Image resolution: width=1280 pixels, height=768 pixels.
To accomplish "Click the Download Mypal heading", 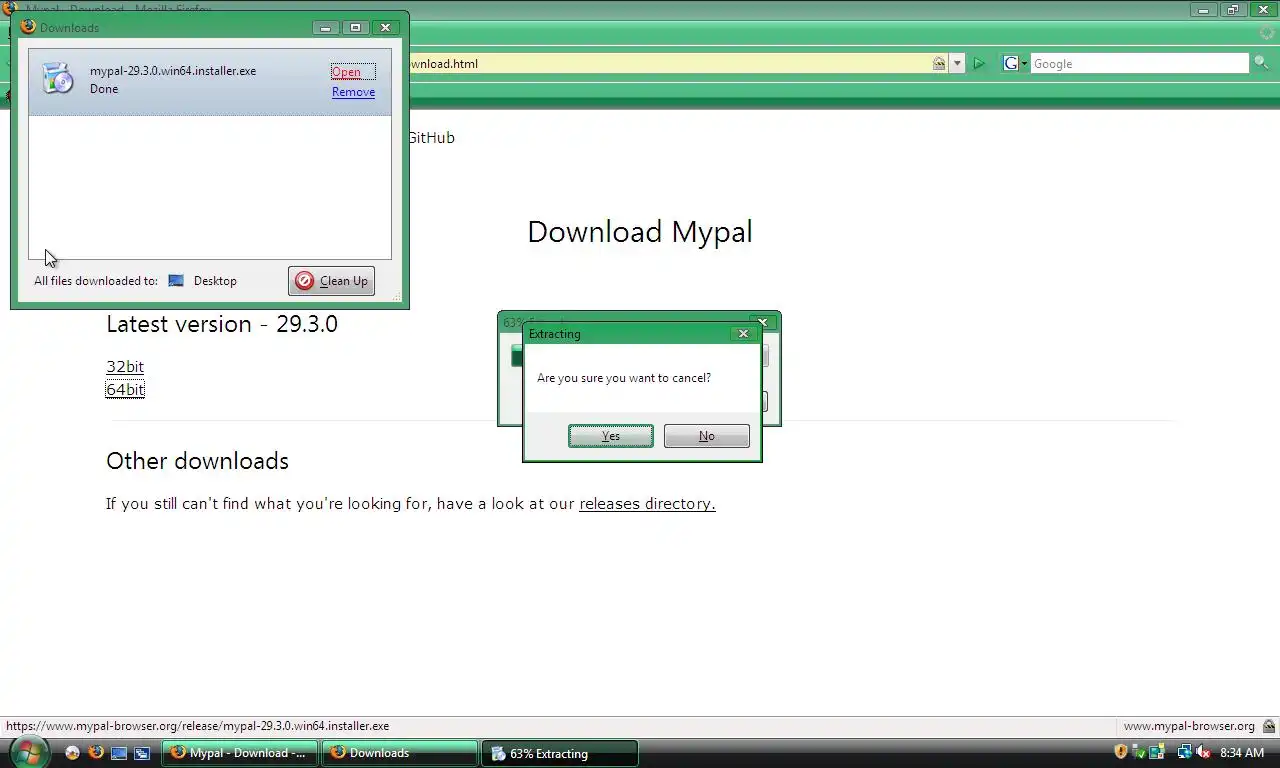I will [640, 232].
